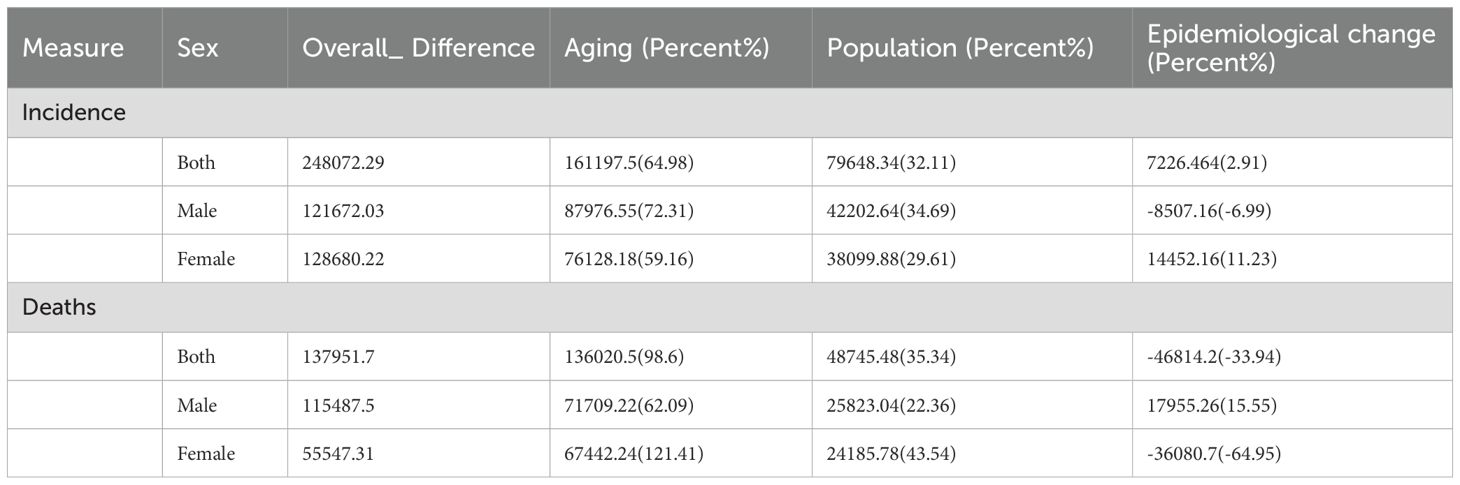
Task: Click the Sex column header
Action: click(x=198, y=48)
